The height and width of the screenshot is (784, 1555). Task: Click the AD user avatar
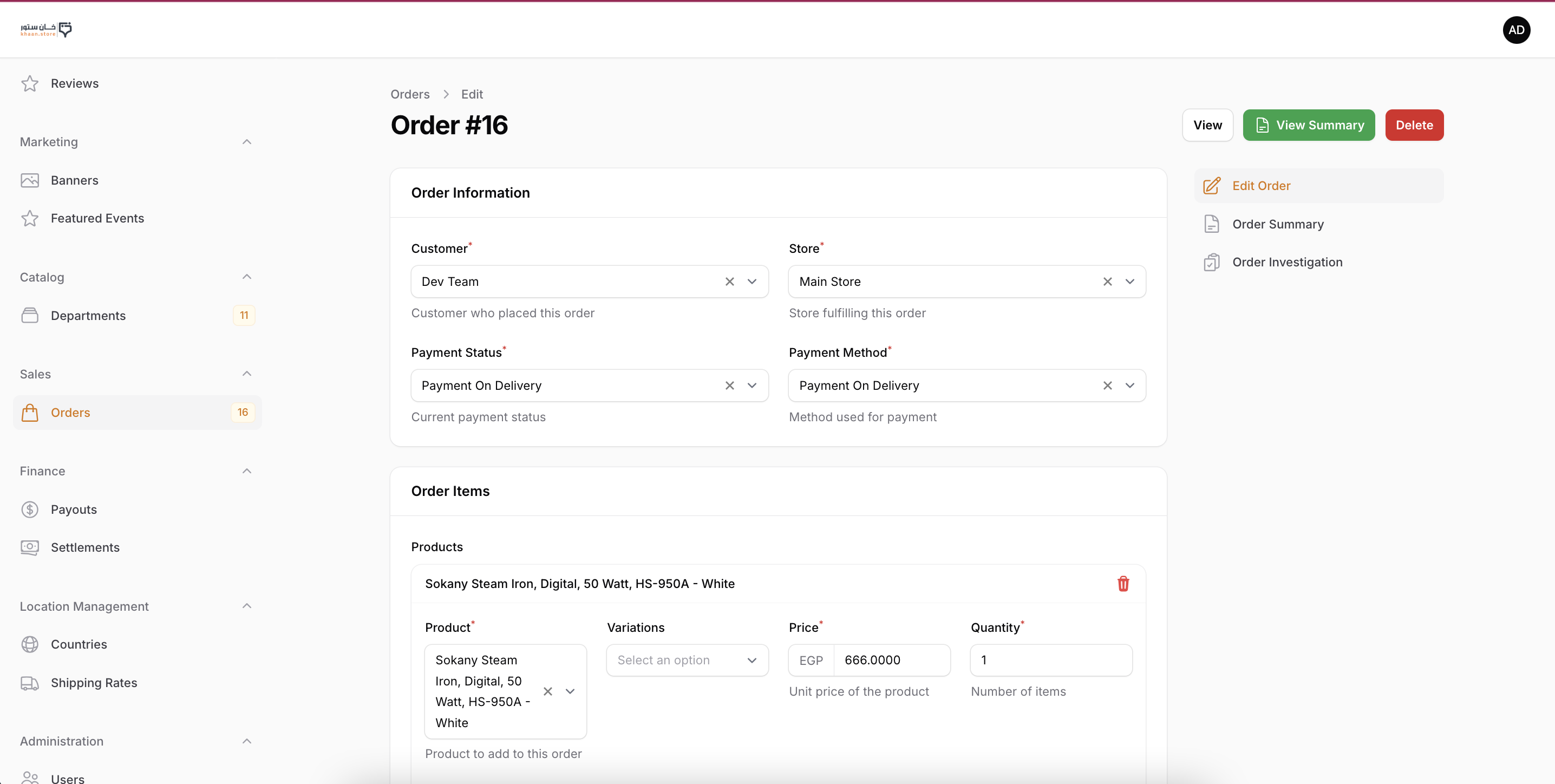pyautogui.click(x=1516, y=30)
